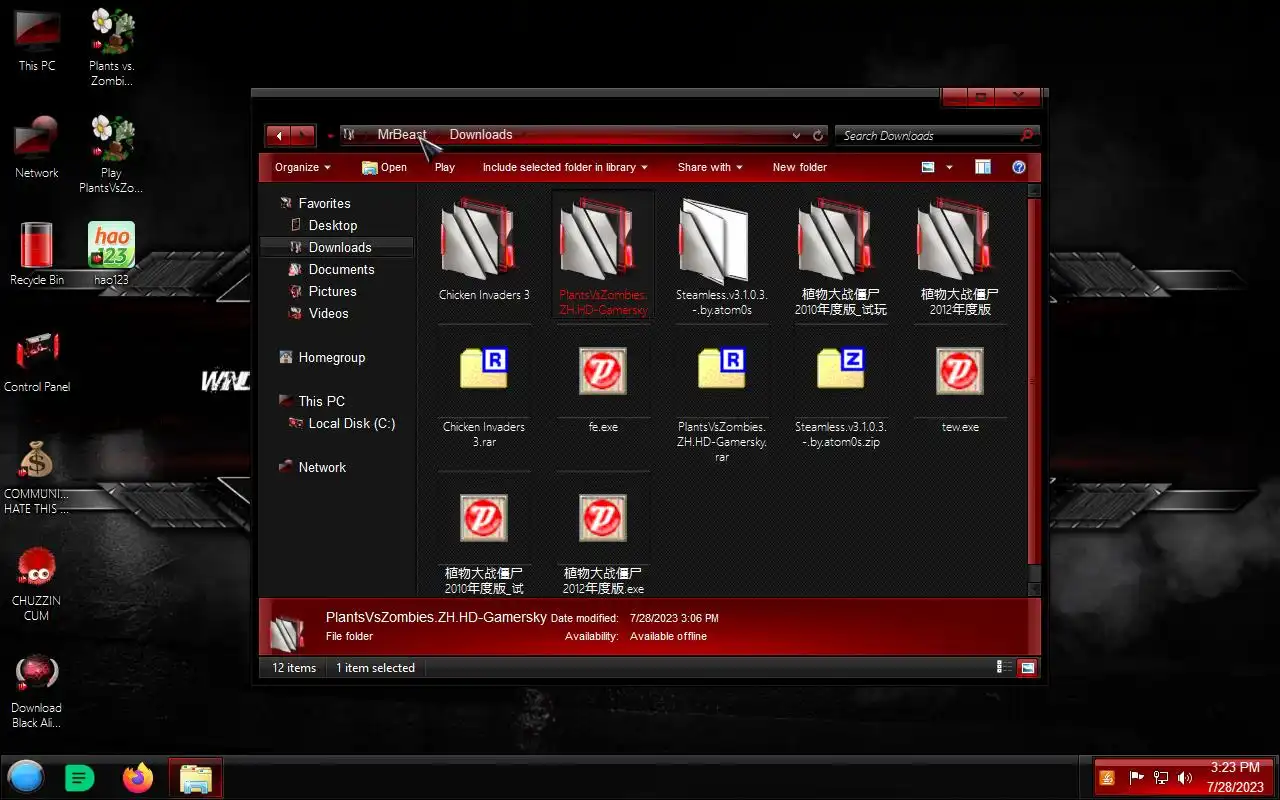Select the 植物大战僵尸 2010年度版 exe file
This screenshot has height=800, width=1280.
[x=484, y=541]
